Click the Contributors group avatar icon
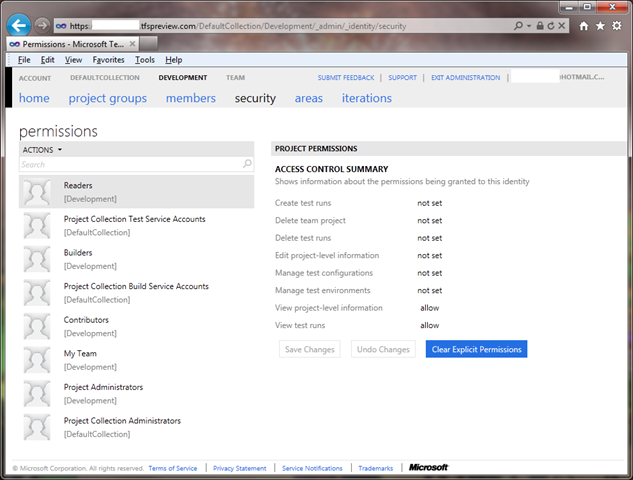 click(37, 326)
